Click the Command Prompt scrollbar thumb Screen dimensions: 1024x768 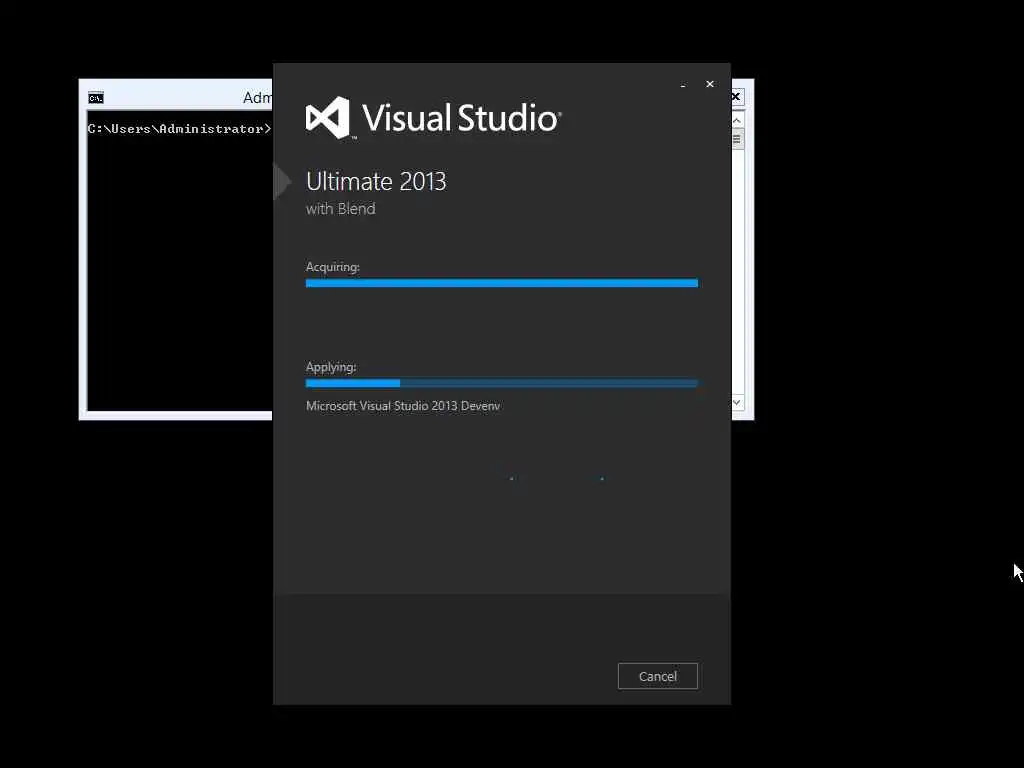737,139
